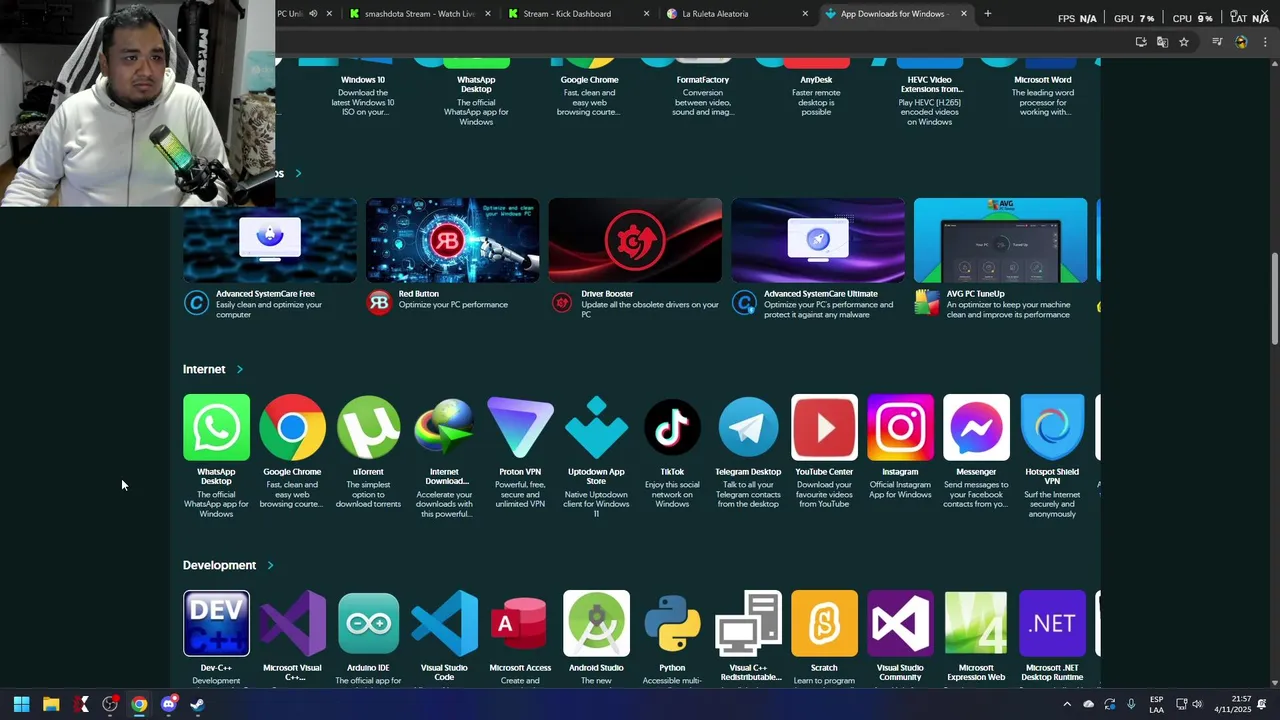Select the YouTube Center icon
Image resolution: width=1280 pixels, height=720 pixels.
coord(824,427)
